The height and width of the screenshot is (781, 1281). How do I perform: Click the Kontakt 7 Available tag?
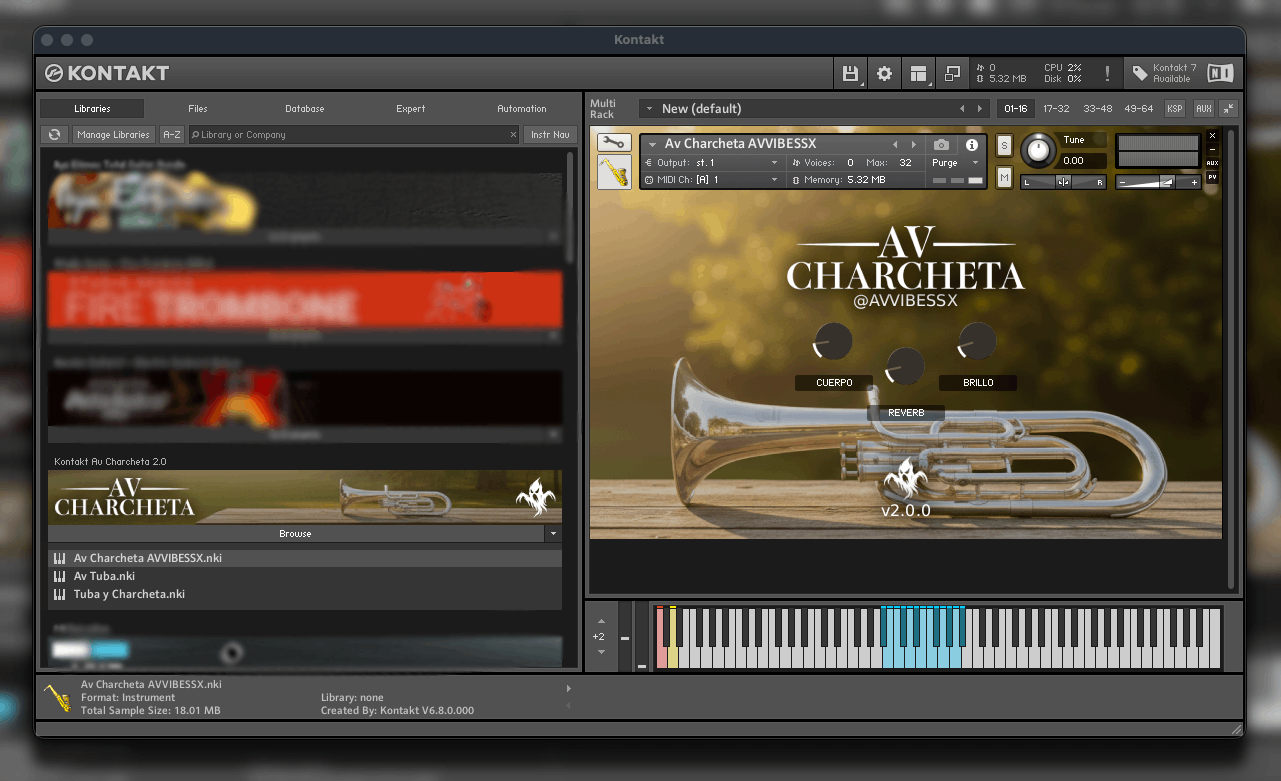pyautogui.click(x=1164, y=73)
